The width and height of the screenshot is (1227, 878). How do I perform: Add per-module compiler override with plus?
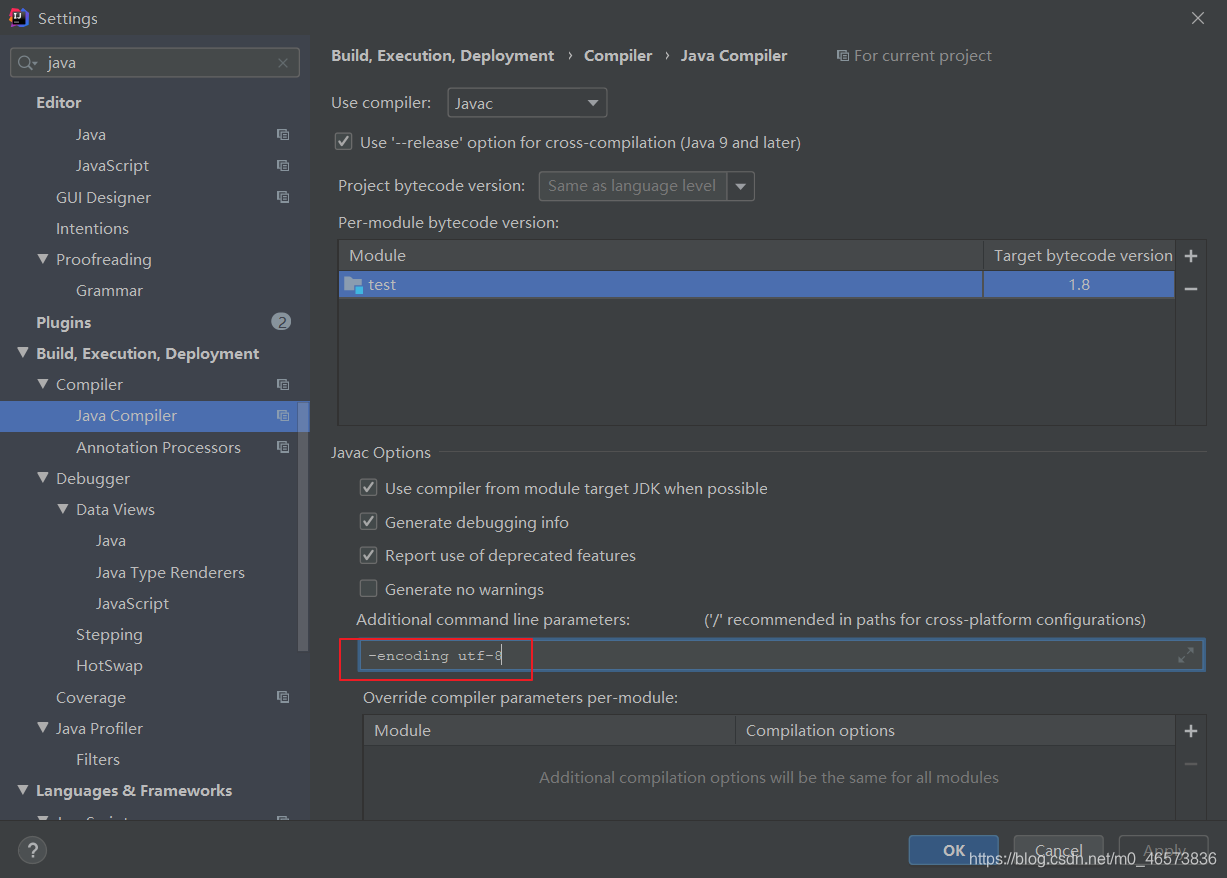[1191, 731]
